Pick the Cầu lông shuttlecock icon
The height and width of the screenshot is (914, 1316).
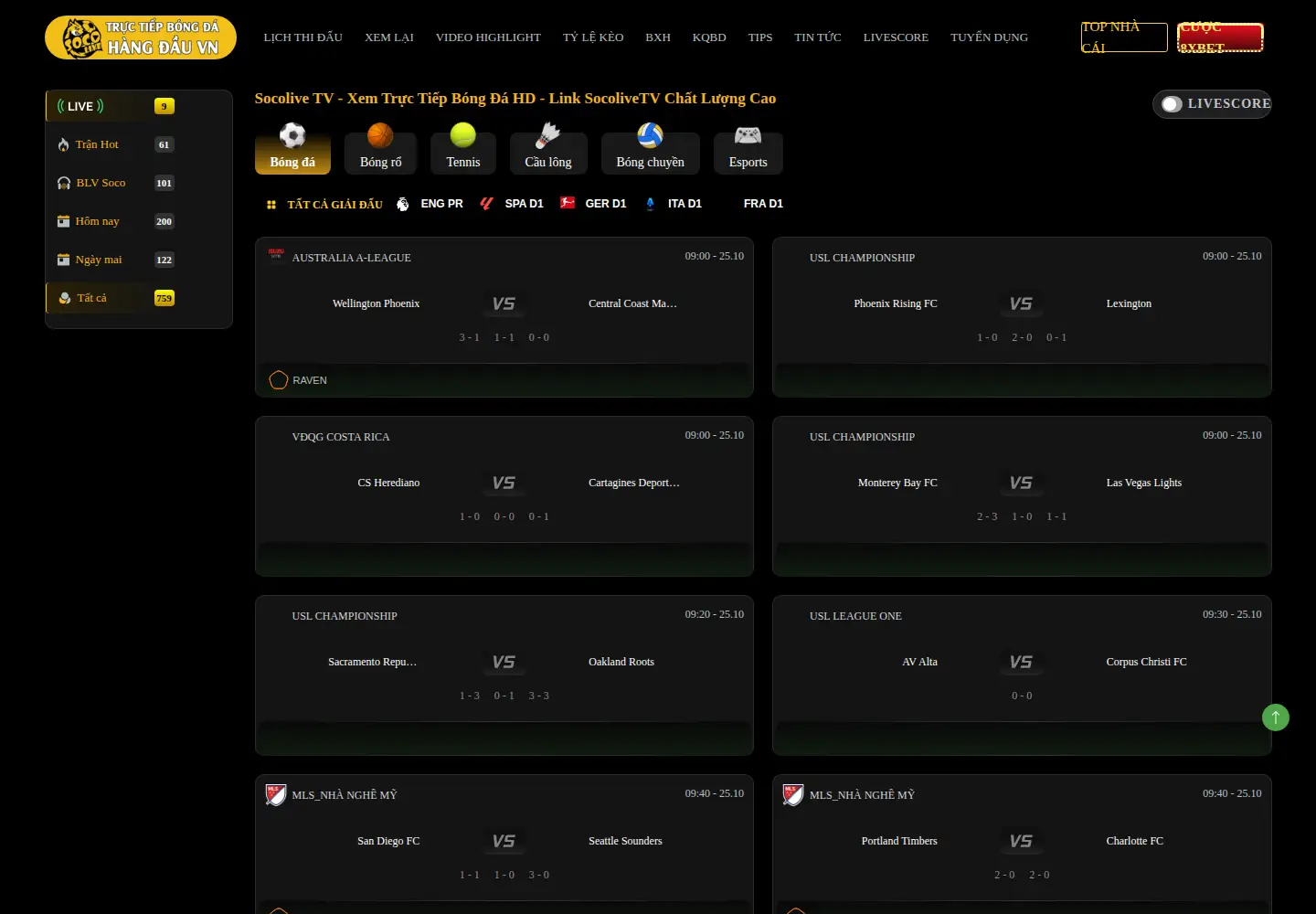548,136
